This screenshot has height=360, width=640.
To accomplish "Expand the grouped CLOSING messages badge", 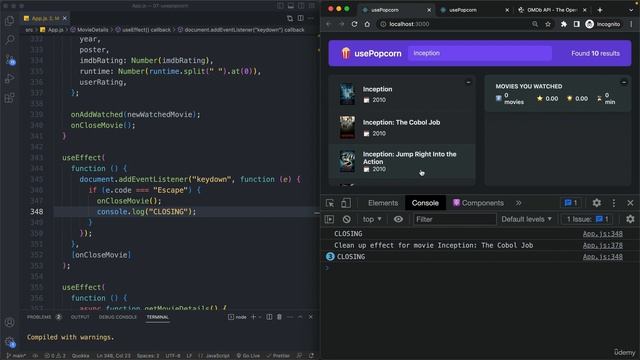I will (330, 256).
